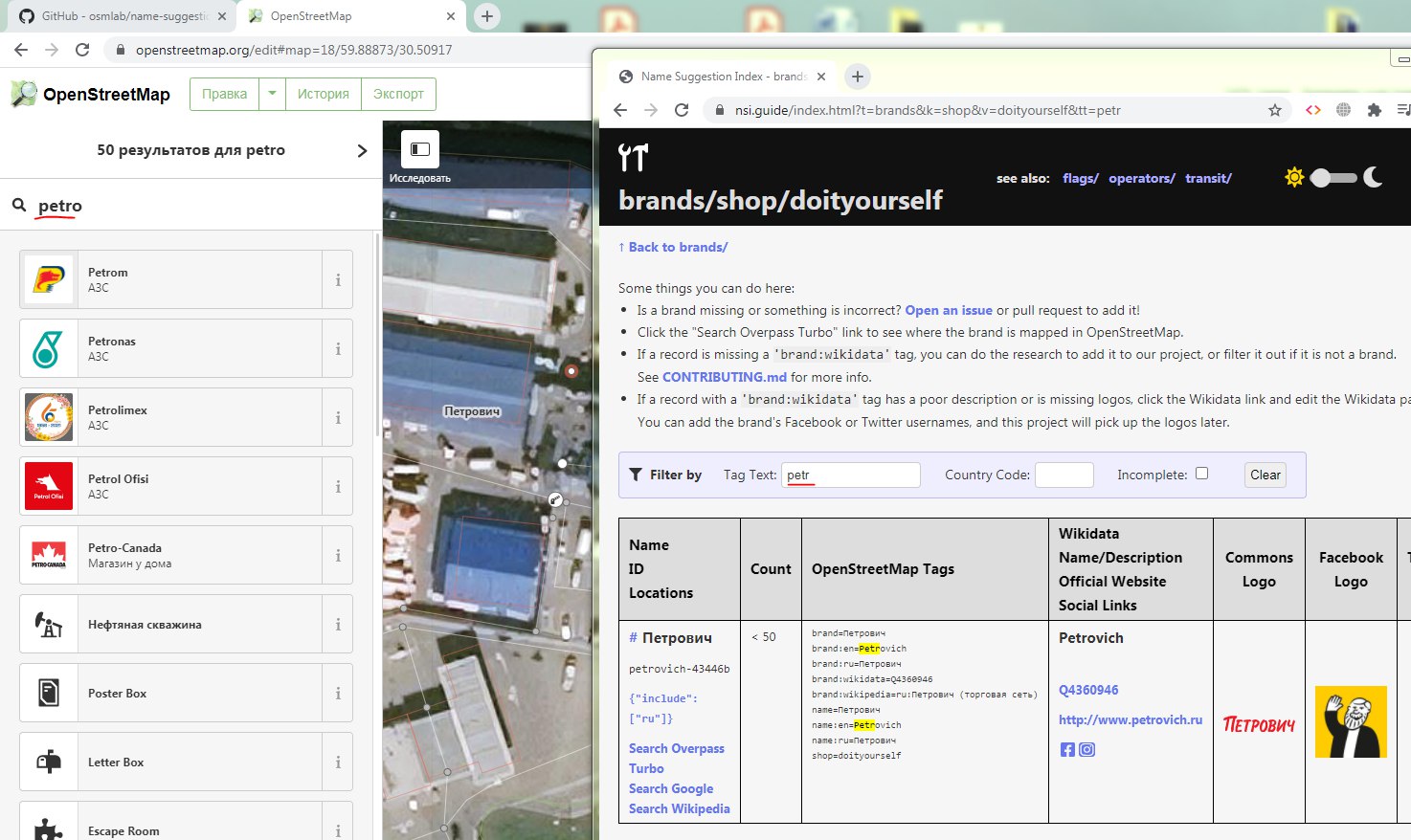Click the Search Wikipedia link
Screen dimensions: 1411x840
[680, 808]
